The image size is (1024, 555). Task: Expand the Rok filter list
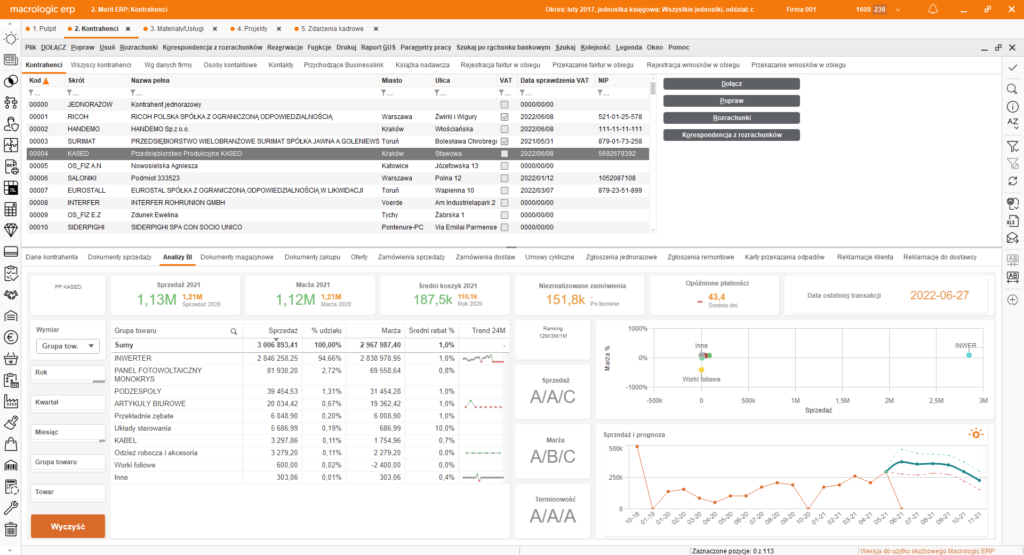[x=67, y=380]
